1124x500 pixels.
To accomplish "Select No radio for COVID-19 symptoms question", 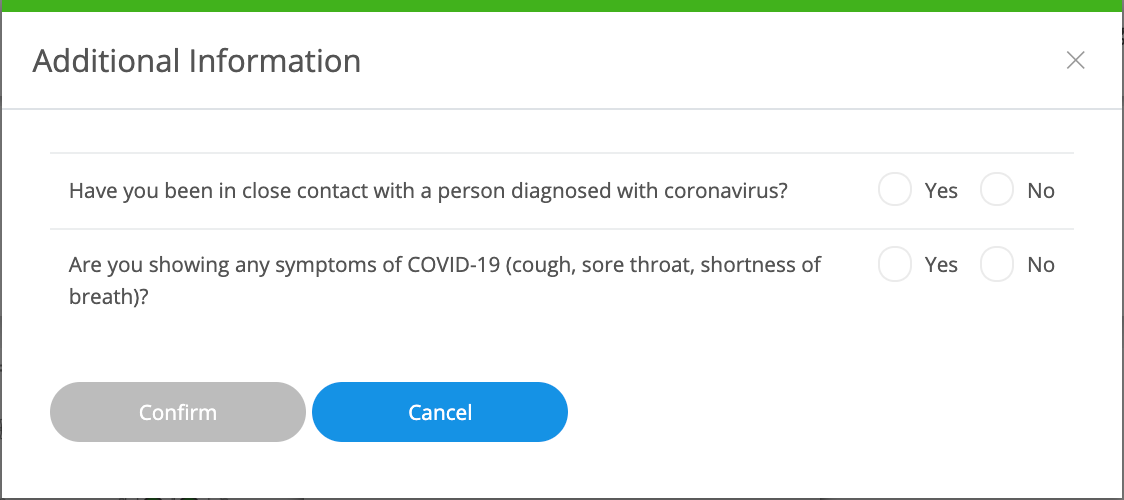I will pos(997,265).
